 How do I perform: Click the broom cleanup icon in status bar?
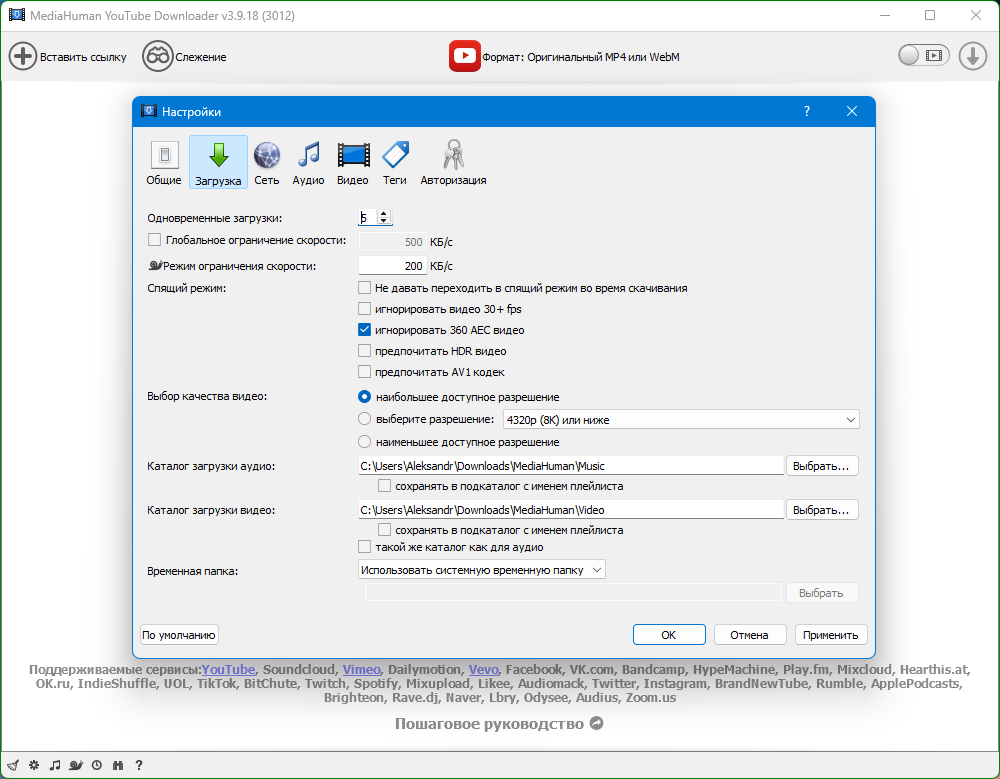pos(11,765)
